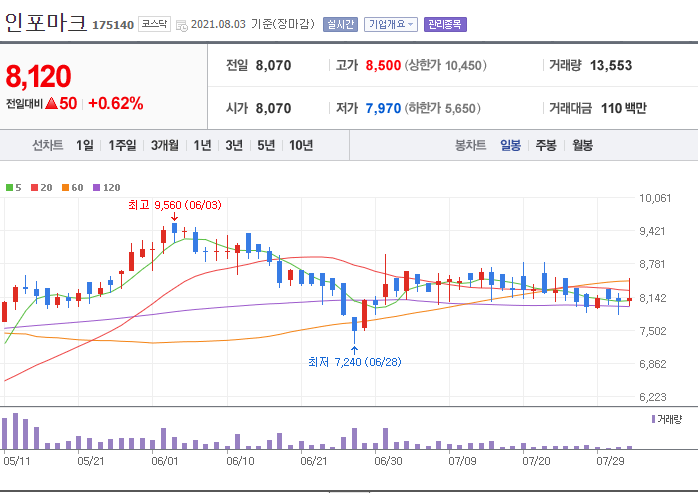Click the +0.62% change rate
Image resolution: width=698 pixels, height=493 pixels.
[x=116, y=104]
